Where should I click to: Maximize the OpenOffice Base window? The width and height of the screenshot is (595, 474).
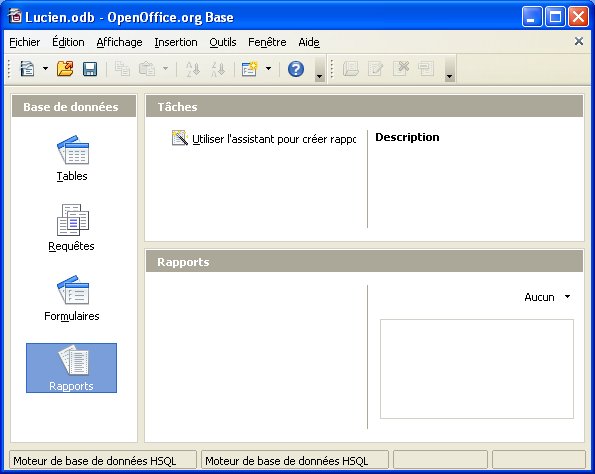(x=555, y=17)
